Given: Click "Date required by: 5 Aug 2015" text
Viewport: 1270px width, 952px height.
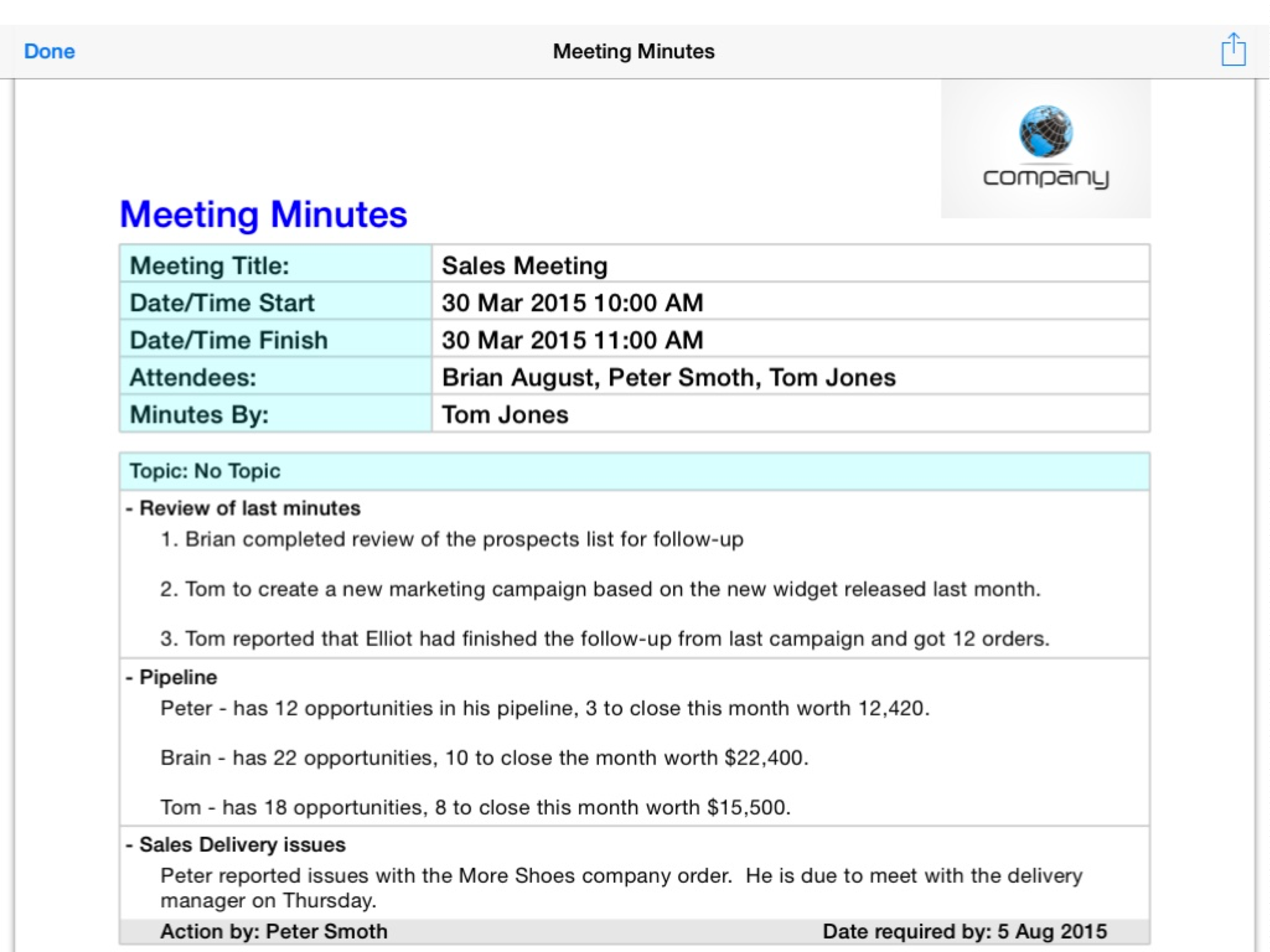Looking at the screenshot, I should (x=965, y=932).
